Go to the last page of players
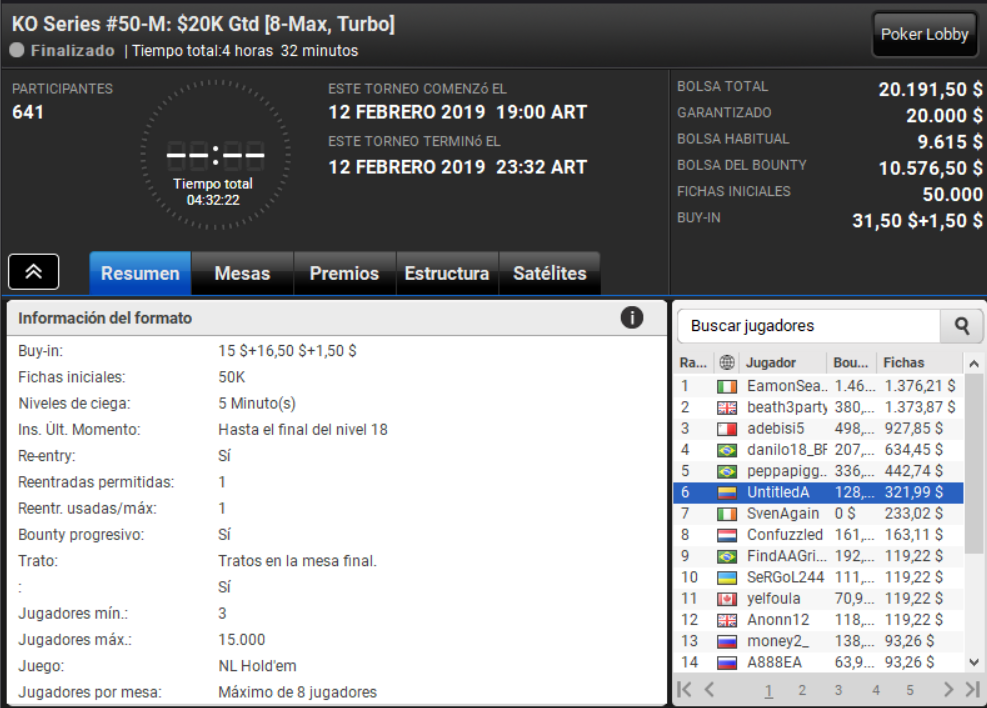987x708 pixels. (x=972, y=690)
